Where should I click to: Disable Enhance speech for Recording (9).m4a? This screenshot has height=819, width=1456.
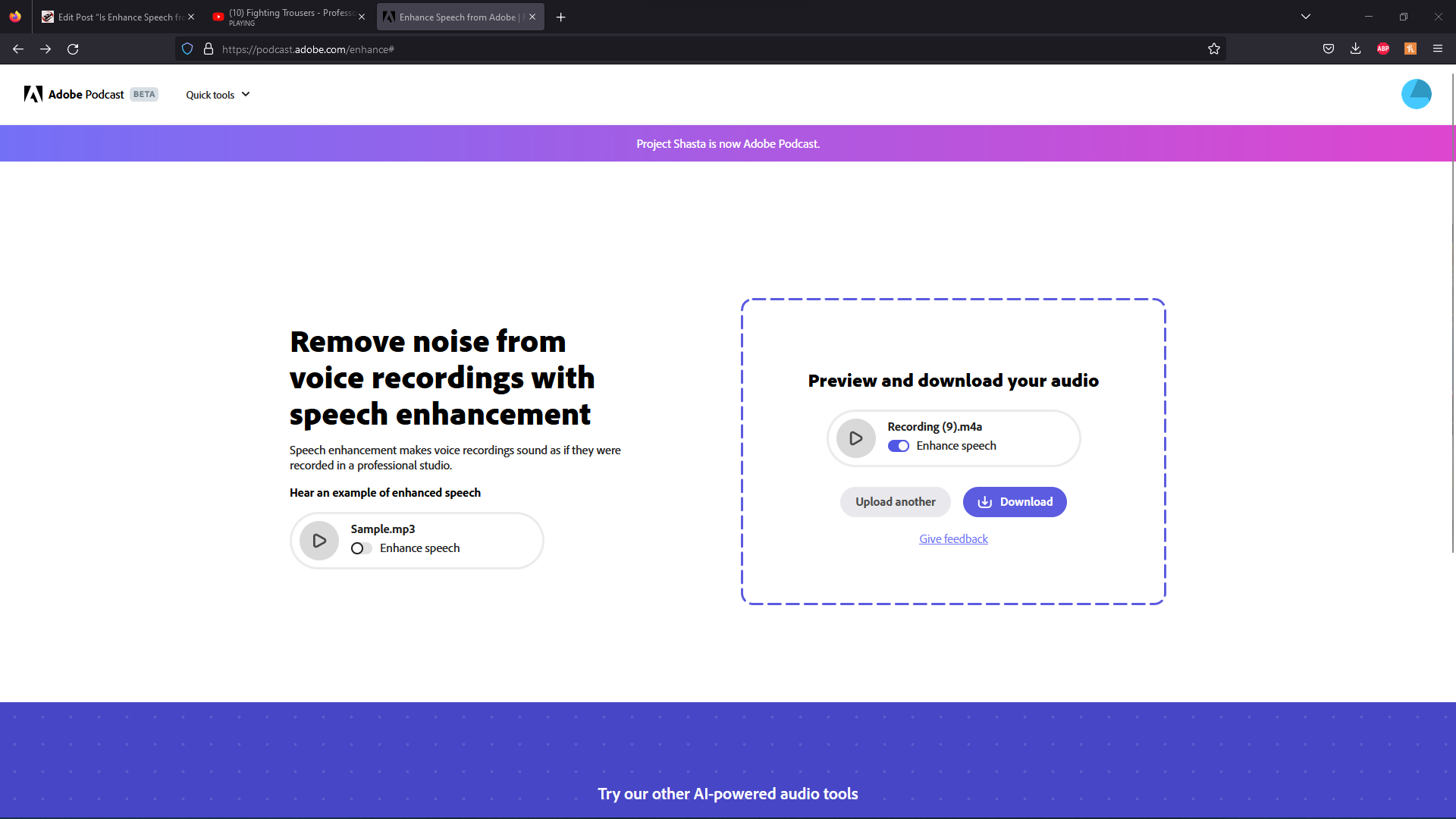pyautogui.click(x=898, y=446)
